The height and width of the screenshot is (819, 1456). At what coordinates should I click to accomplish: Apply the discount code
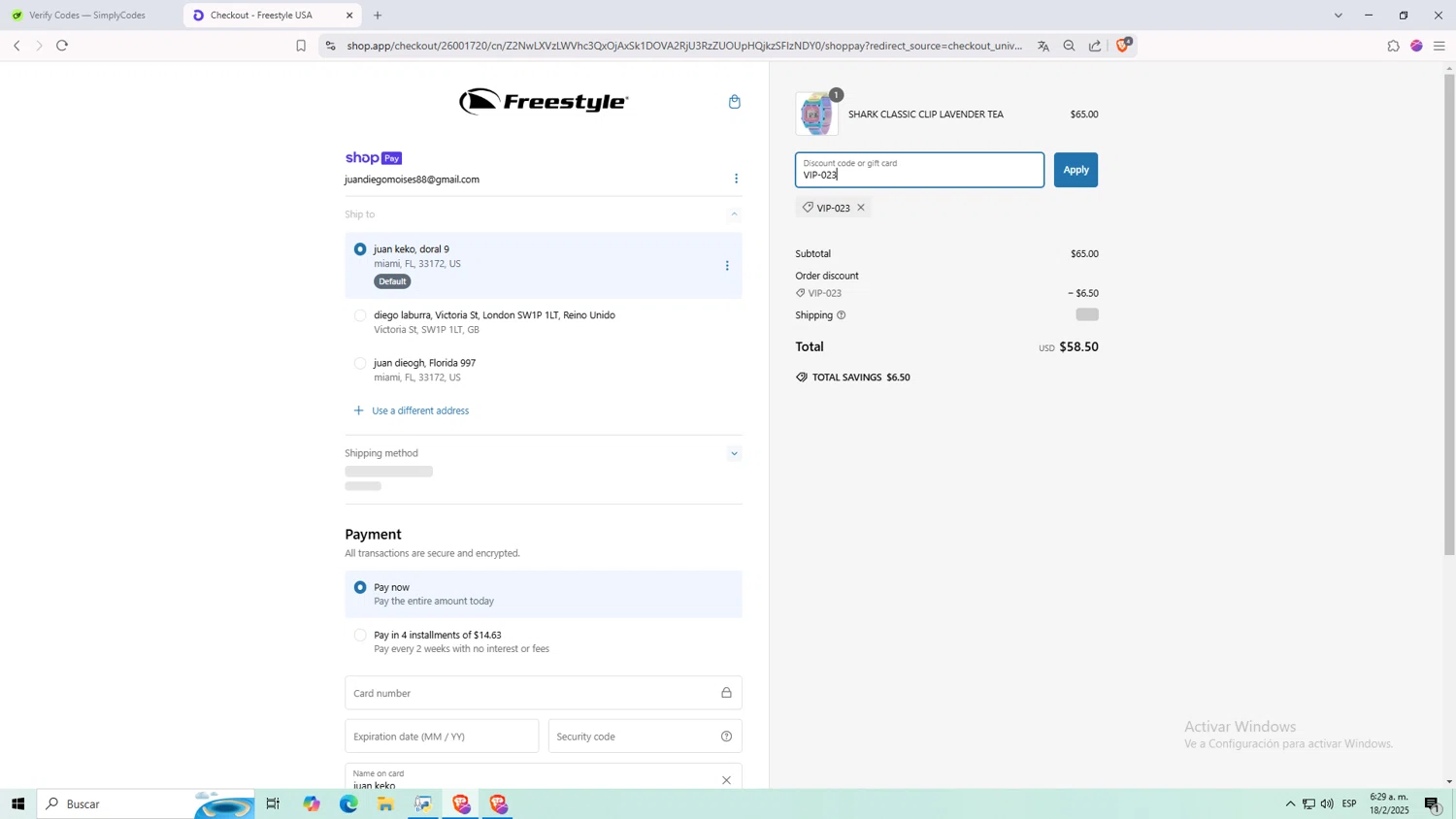coord(1075,170)
